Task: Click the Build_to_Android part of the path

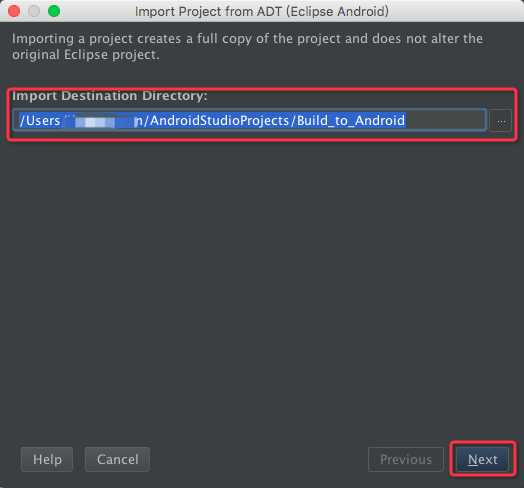Action: click(351, 120)
